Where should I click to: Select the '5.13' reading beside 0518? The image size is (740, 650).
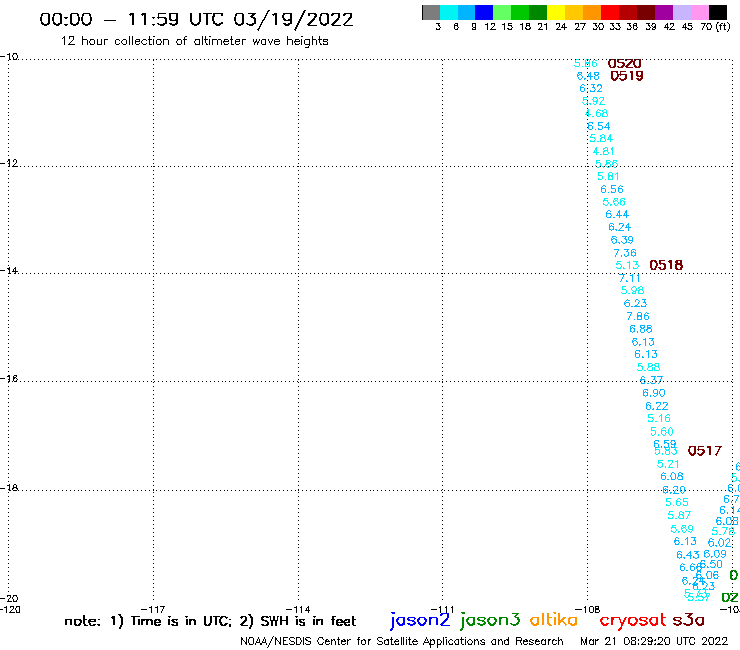(627, 265)
